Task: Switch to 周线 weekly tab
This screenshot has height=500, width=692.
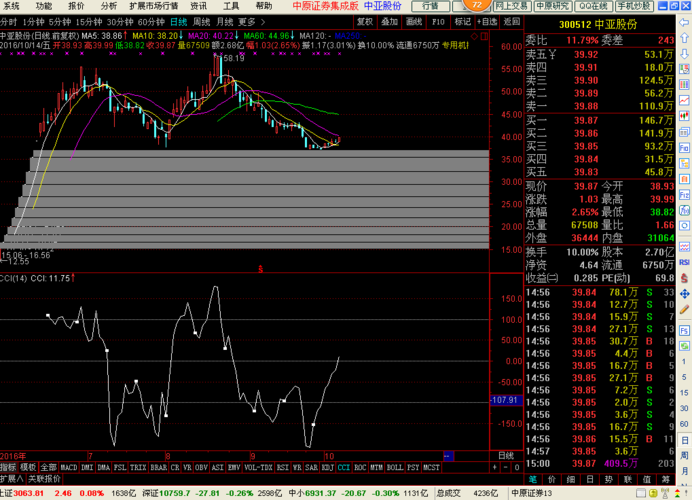Action: pyautogui.click(x=202, y=22)
